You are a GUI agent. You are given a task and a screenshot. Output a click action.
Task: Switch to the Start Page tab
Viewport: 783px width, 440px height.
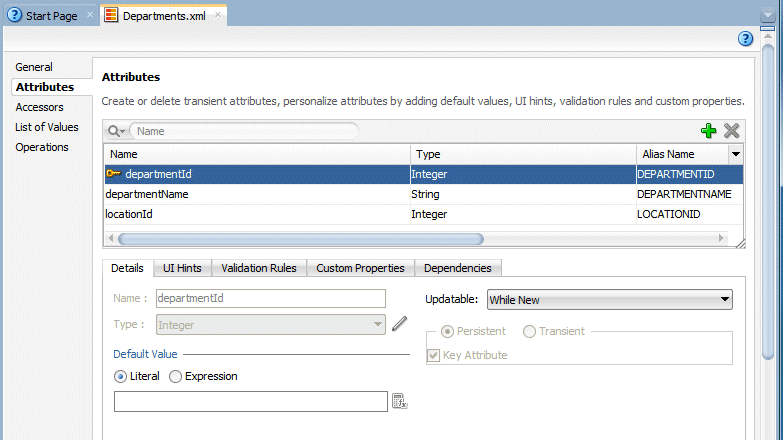click(x=51, y=15)
